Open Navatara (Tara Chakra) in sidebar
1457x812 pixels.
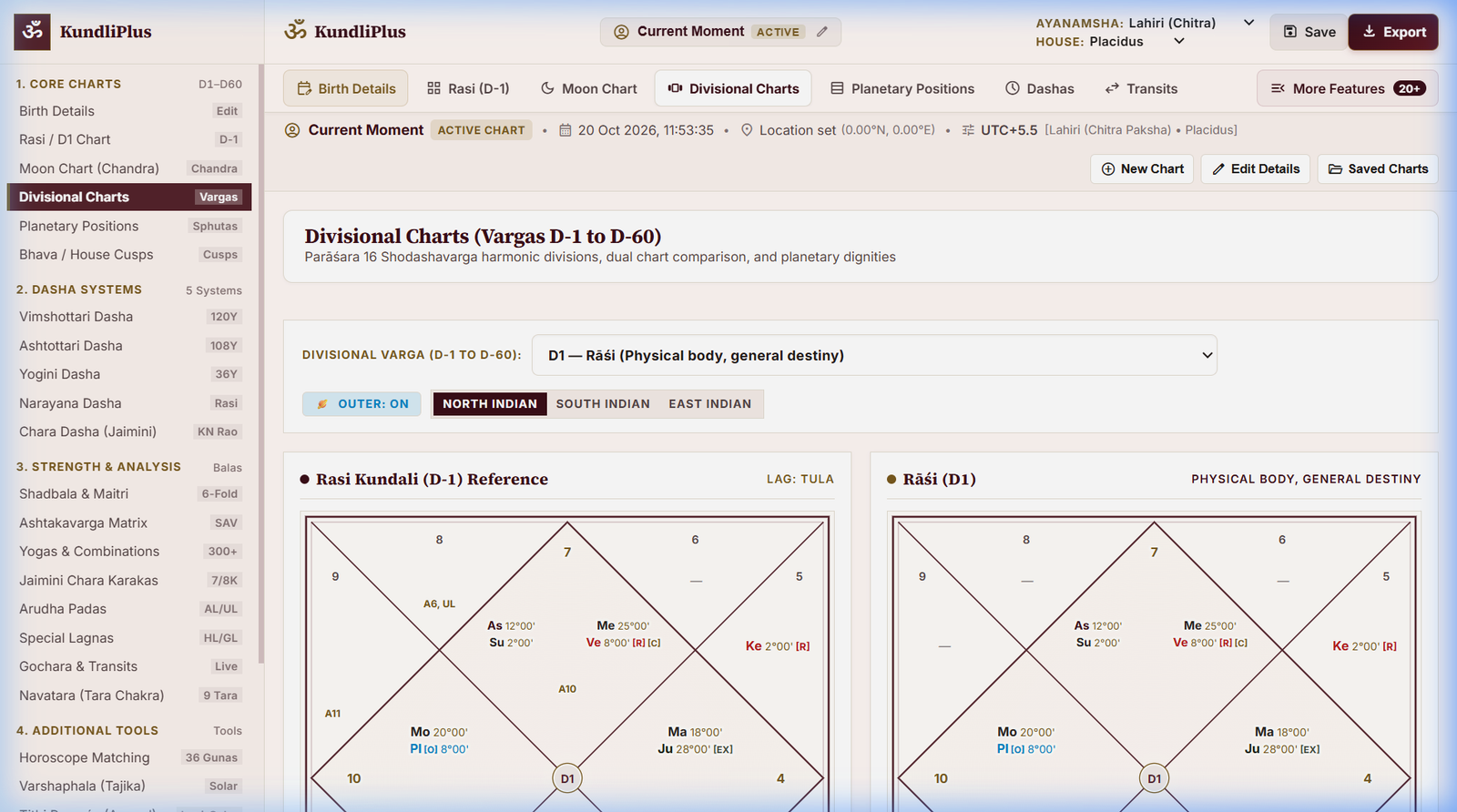129,695
